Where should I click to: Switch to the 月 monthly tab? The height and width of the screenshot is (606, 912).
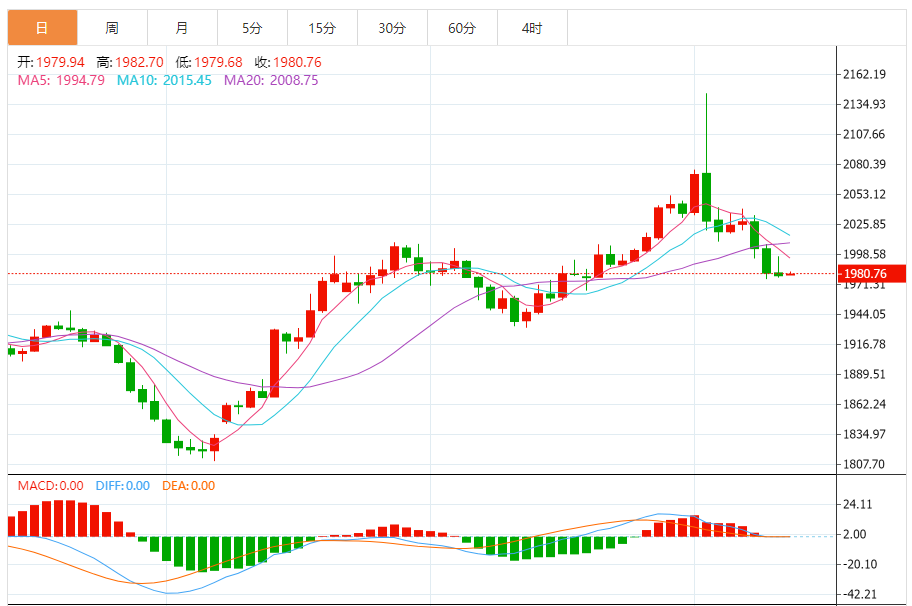[182, 27]
